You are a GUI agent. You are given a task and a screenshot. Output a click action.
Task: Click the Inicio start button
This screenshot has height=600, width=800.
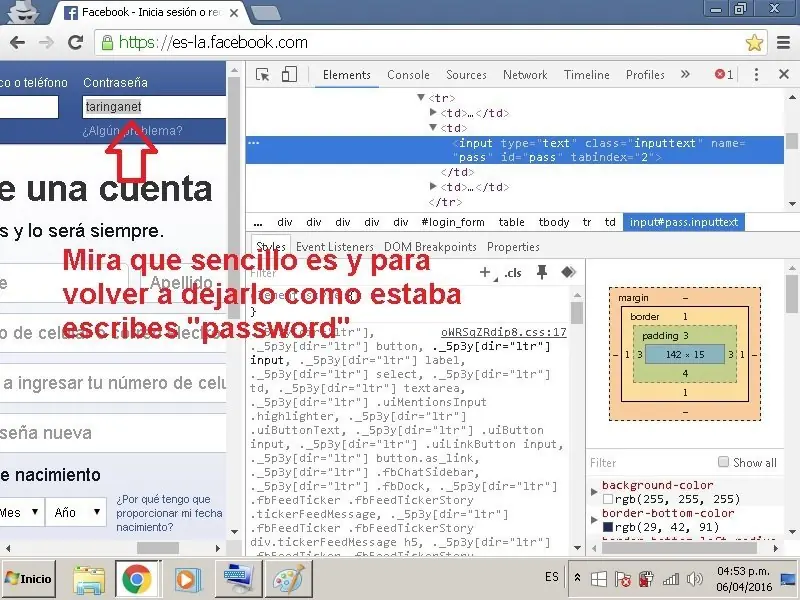pyautogui.click(x=28, y=579)
